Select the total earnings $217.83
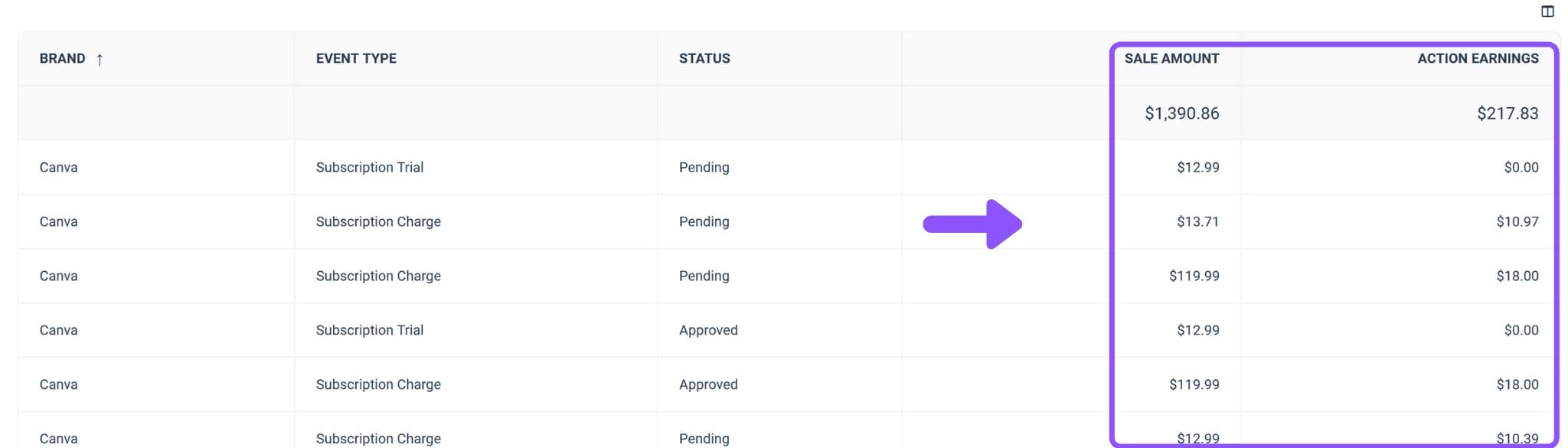1568x448 pixels. [1508, 113]
